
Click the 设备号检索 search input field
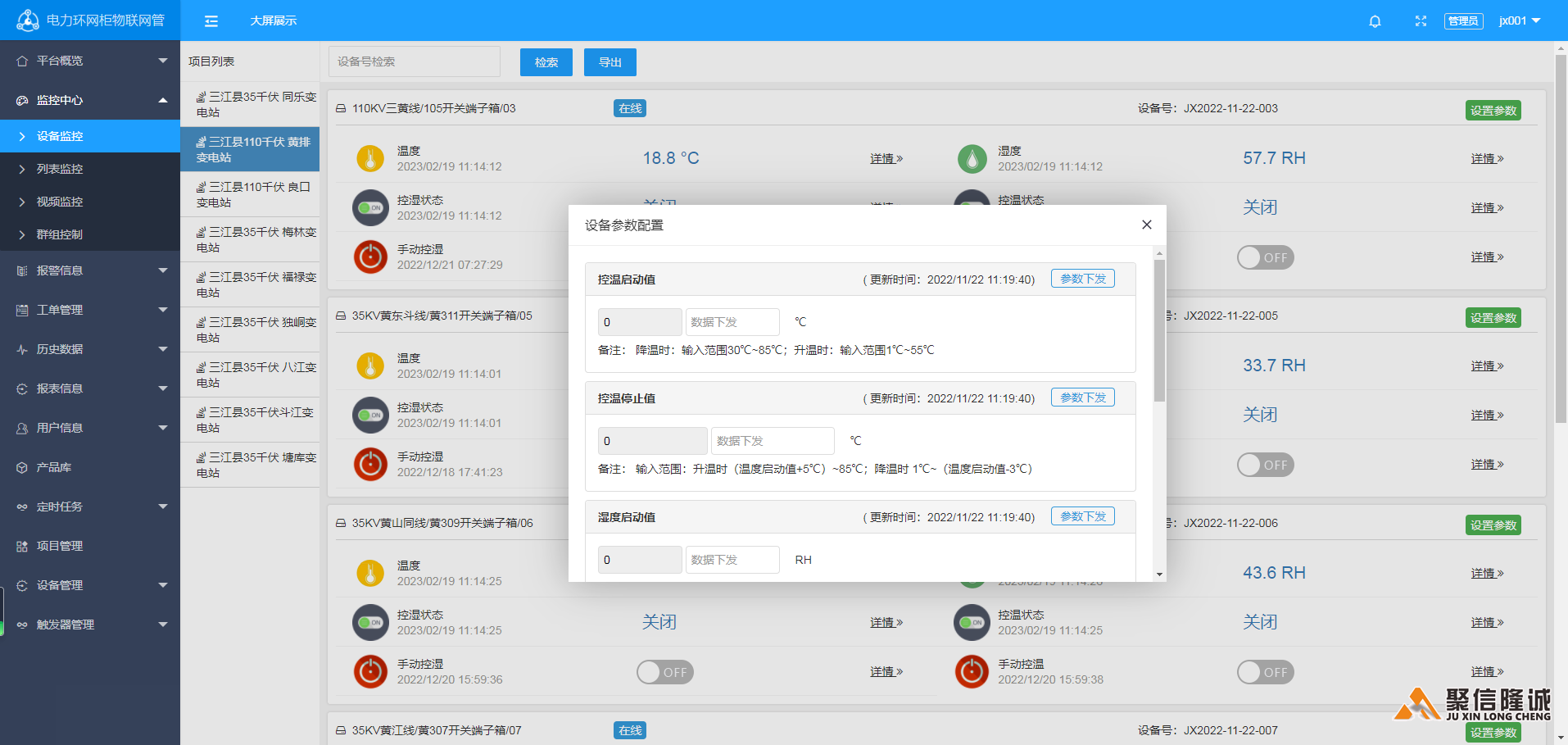(414, 61)
